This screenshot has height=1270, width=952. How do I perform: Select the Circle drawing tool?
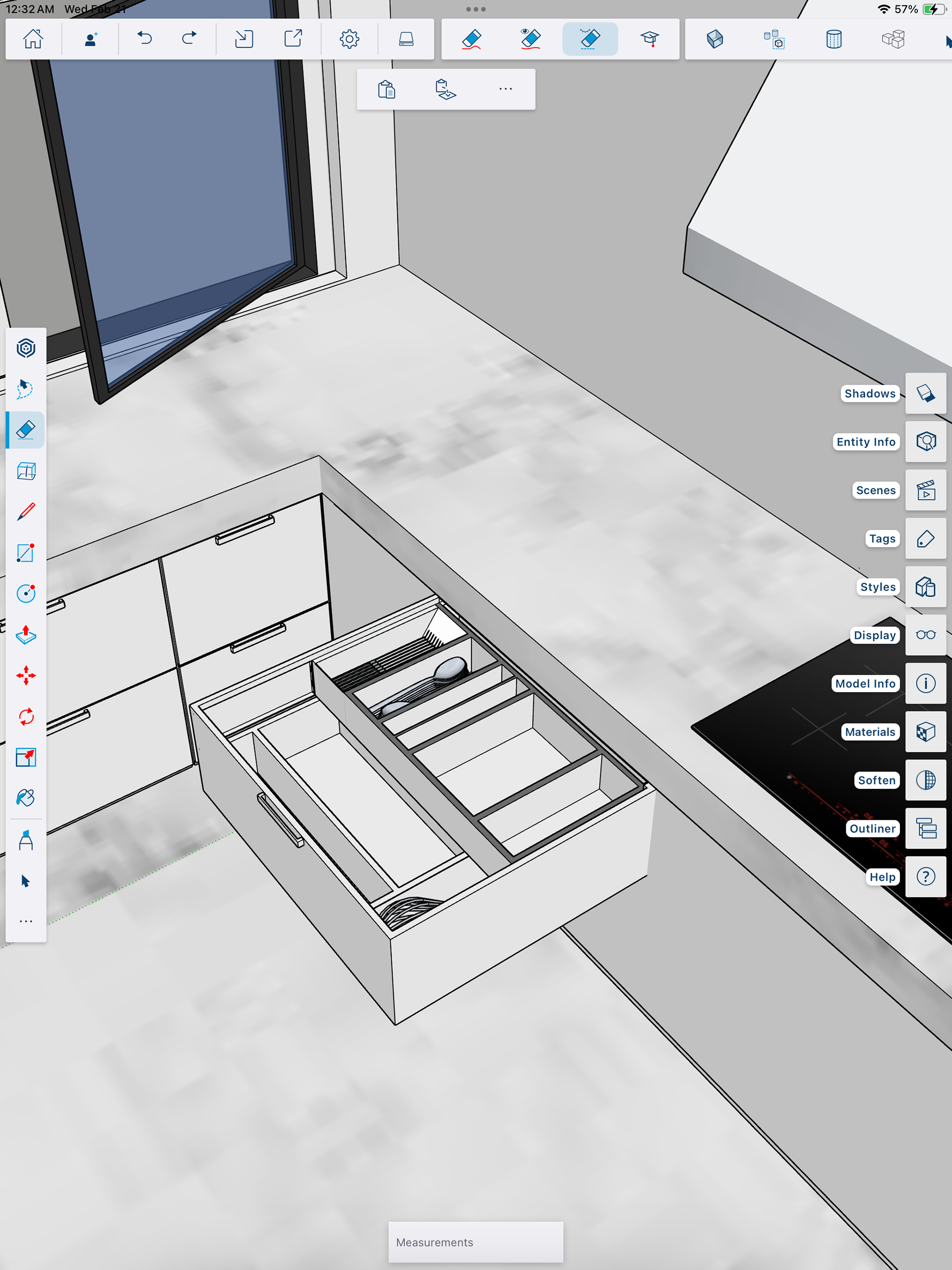tap(26, 593)
